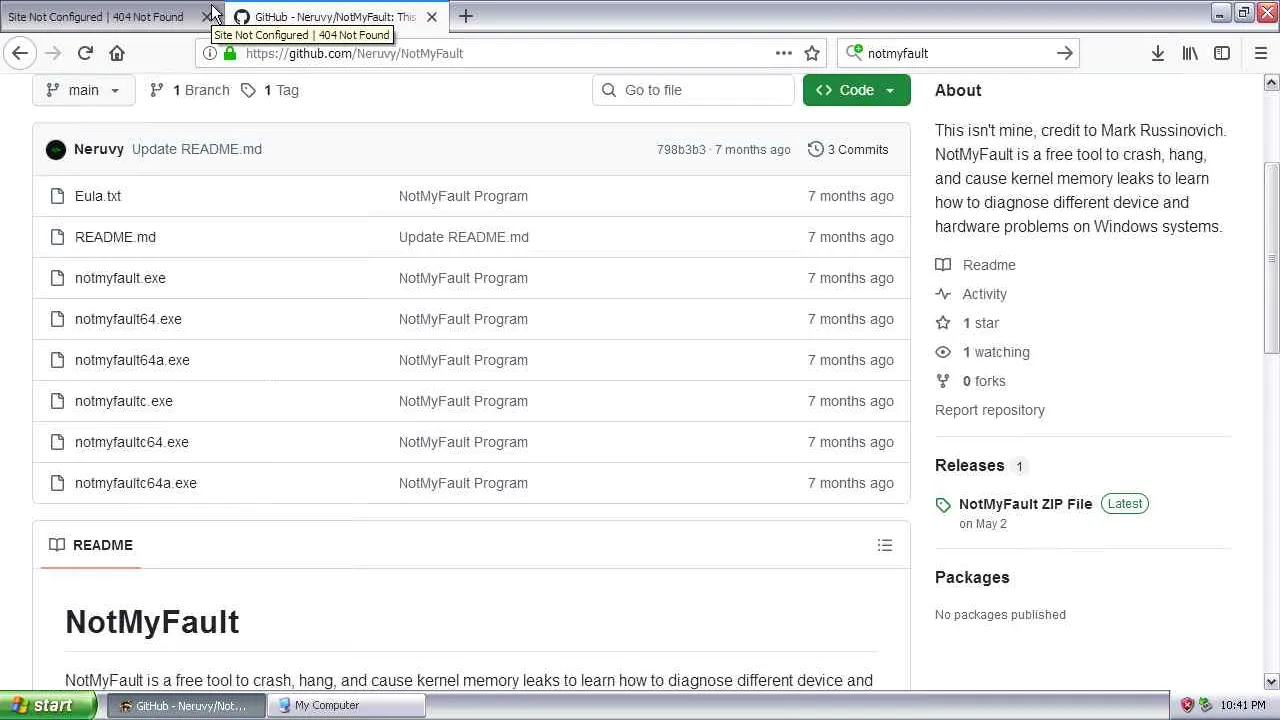Click the vertical scrollbar down arrow
The image size is (1280, 720).
(1272, 681)
